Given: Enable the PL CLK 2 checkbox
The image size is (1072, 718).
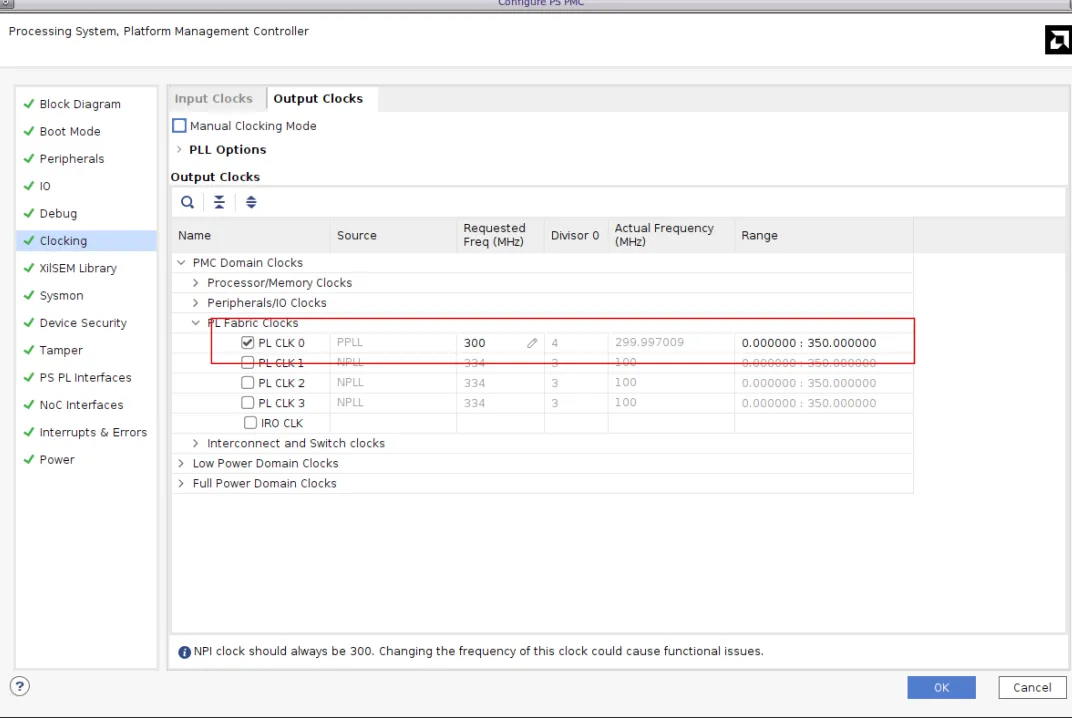Looking at the screenshot, I should [x=247, y=383].
